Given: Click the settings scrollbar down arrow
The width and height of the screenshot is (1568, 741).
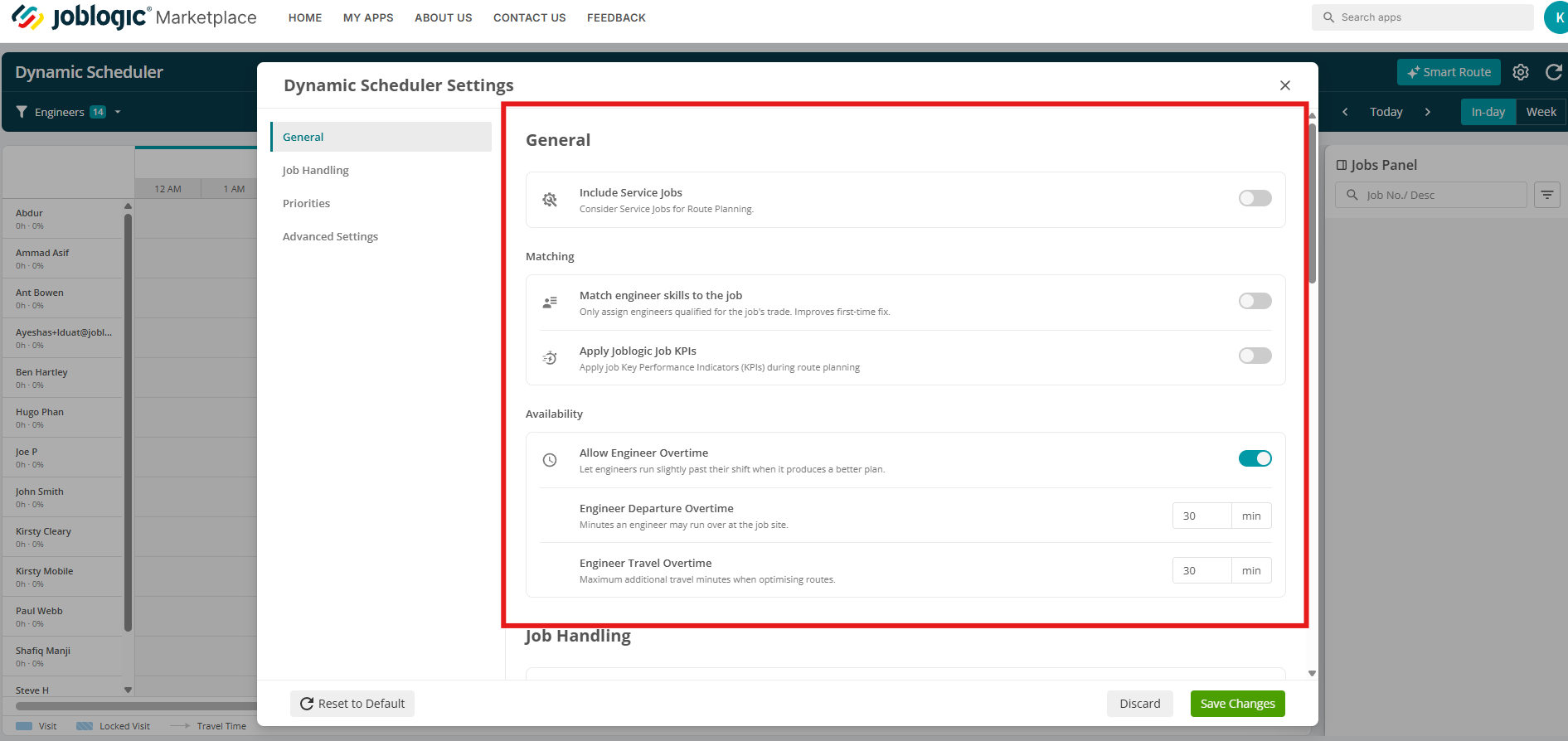Looking at the screenshot, I should 1312,673.
